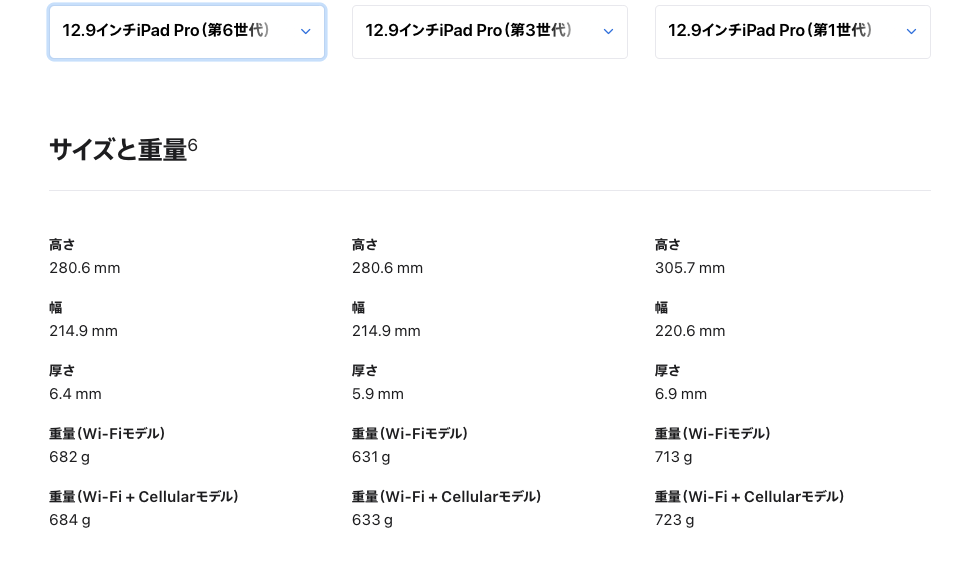Click the chevron arrow in the 第3世代 selector
The height and width of the screenshot is (561, 963).
coord(608,32)
